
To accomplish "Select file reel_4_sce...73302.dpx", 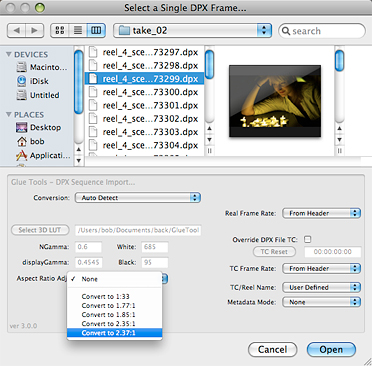I will coord(144,119).
